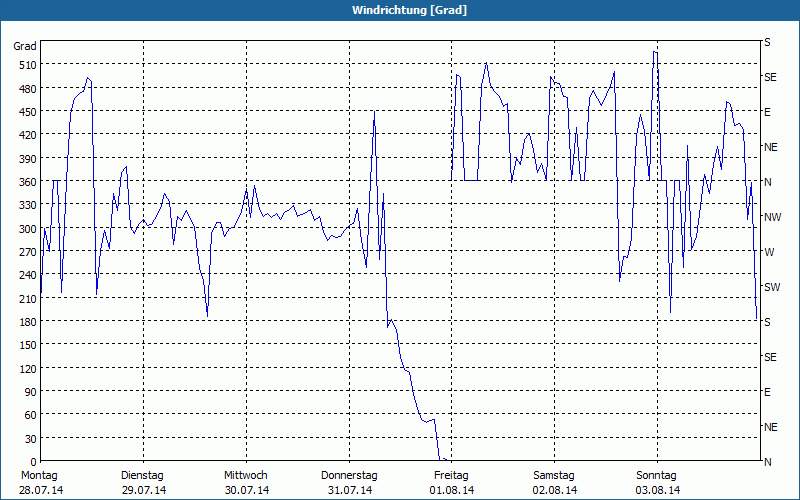Select the 270 value on the left axis
The image size is (800, 500).
click(x=28, y=252)
